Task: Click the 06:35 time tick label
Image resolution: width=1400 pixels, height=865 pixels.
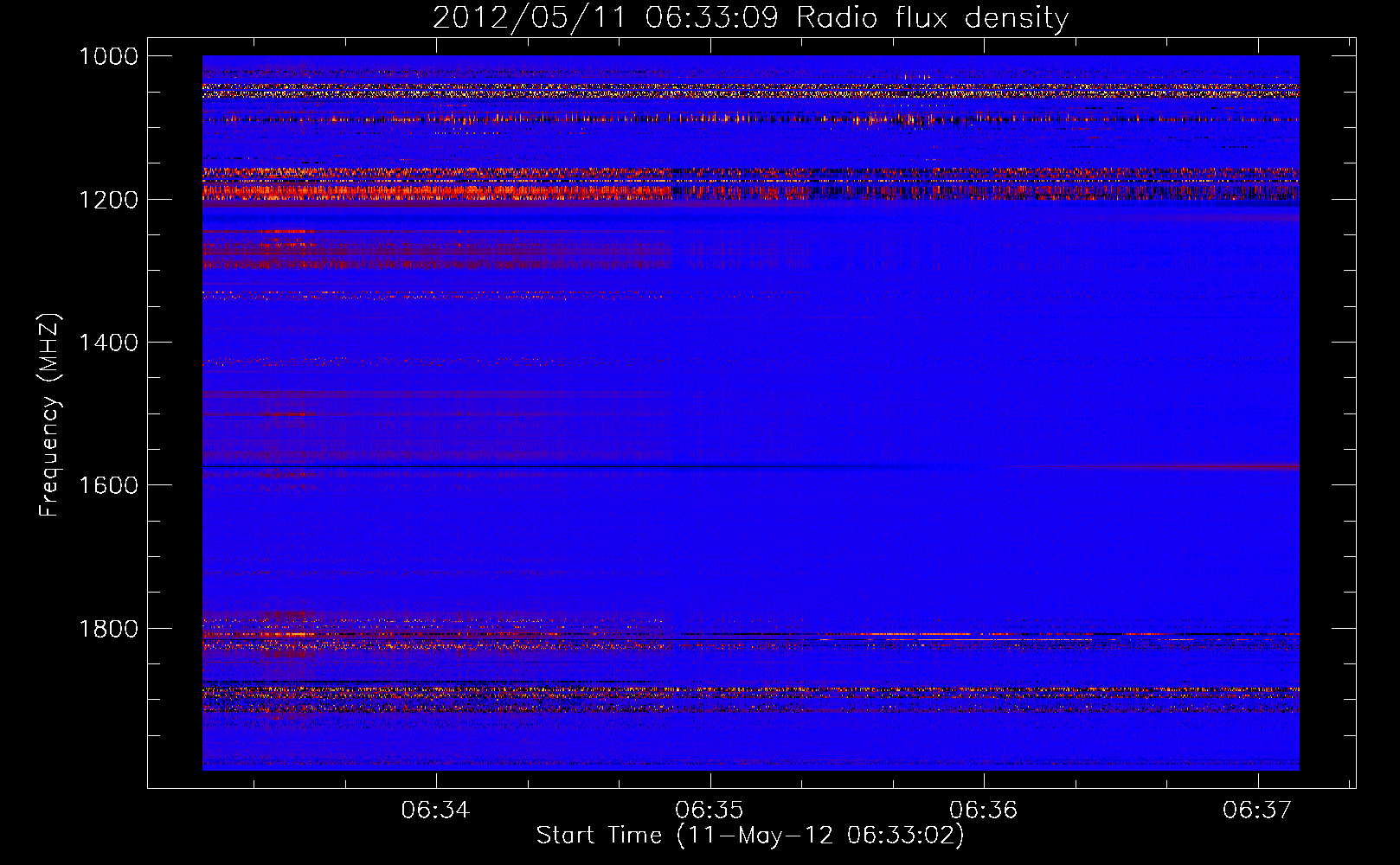Action: (710, 810)
